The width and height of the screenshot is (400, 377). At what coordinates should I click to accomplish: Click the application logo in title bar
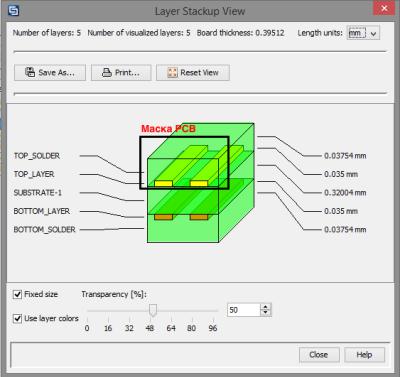coord(13,10)
